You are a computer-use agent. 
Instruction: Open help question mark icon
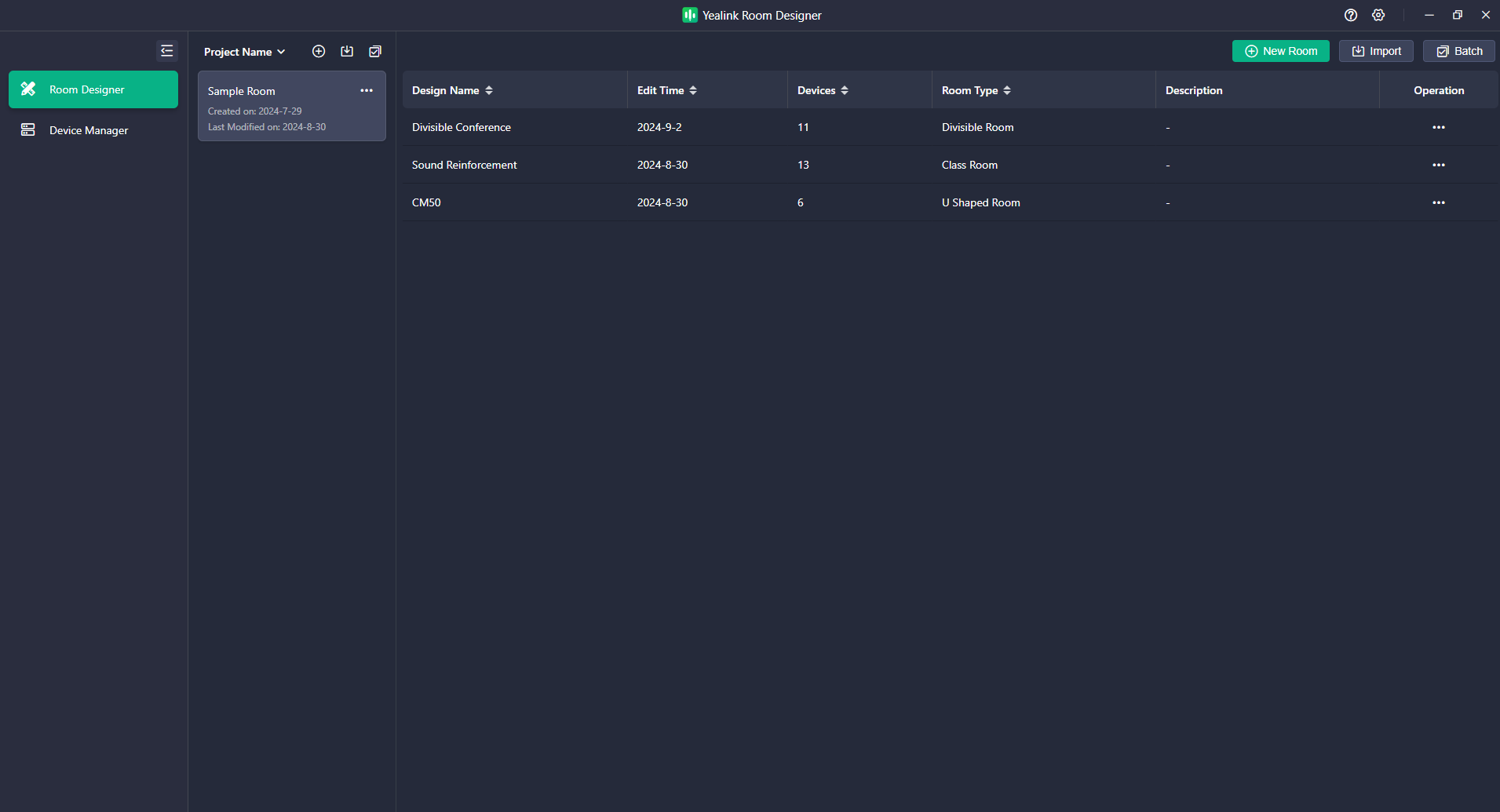tap(1351, 15)
